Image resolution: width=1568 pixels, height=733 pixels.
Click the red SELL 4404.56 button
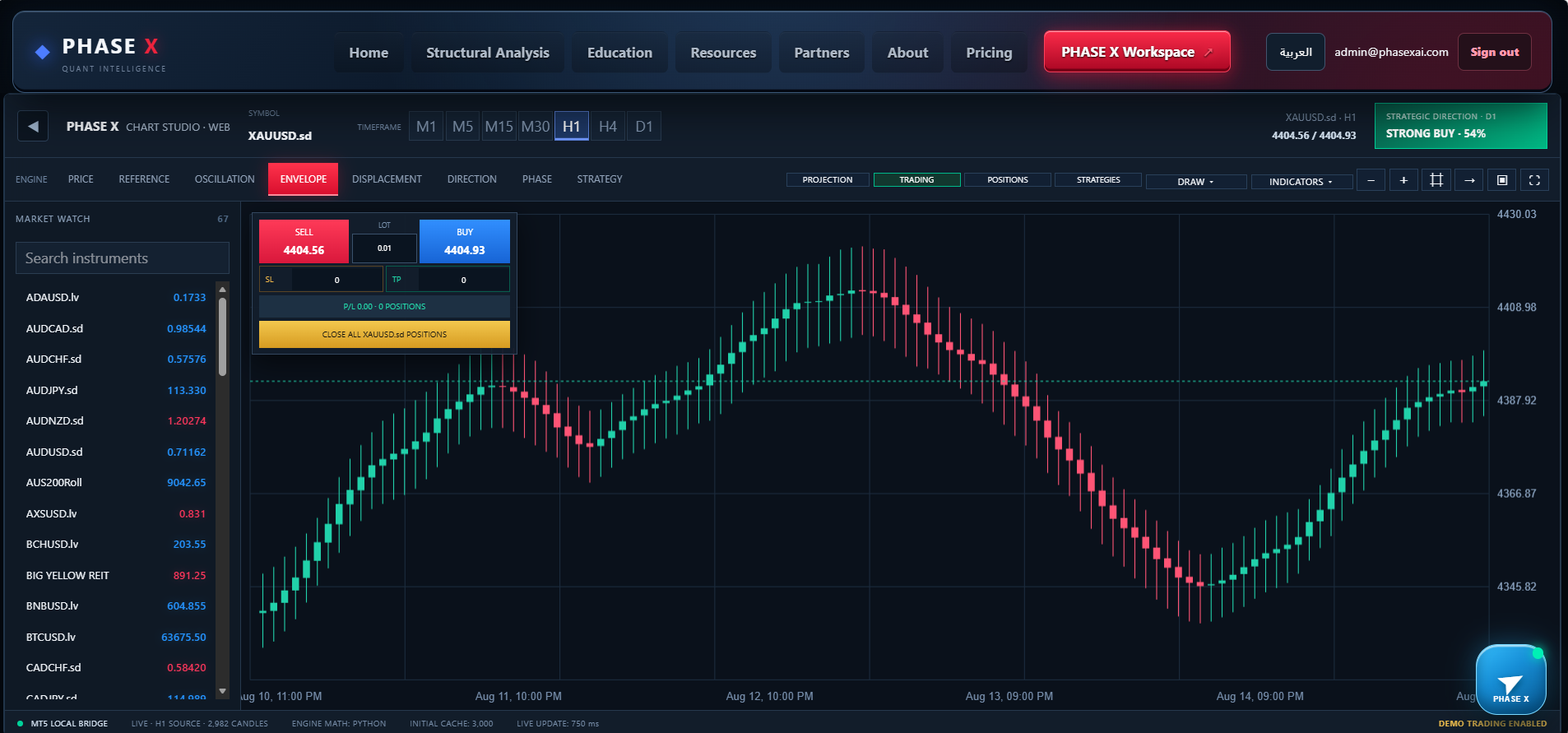pos(304,241)
